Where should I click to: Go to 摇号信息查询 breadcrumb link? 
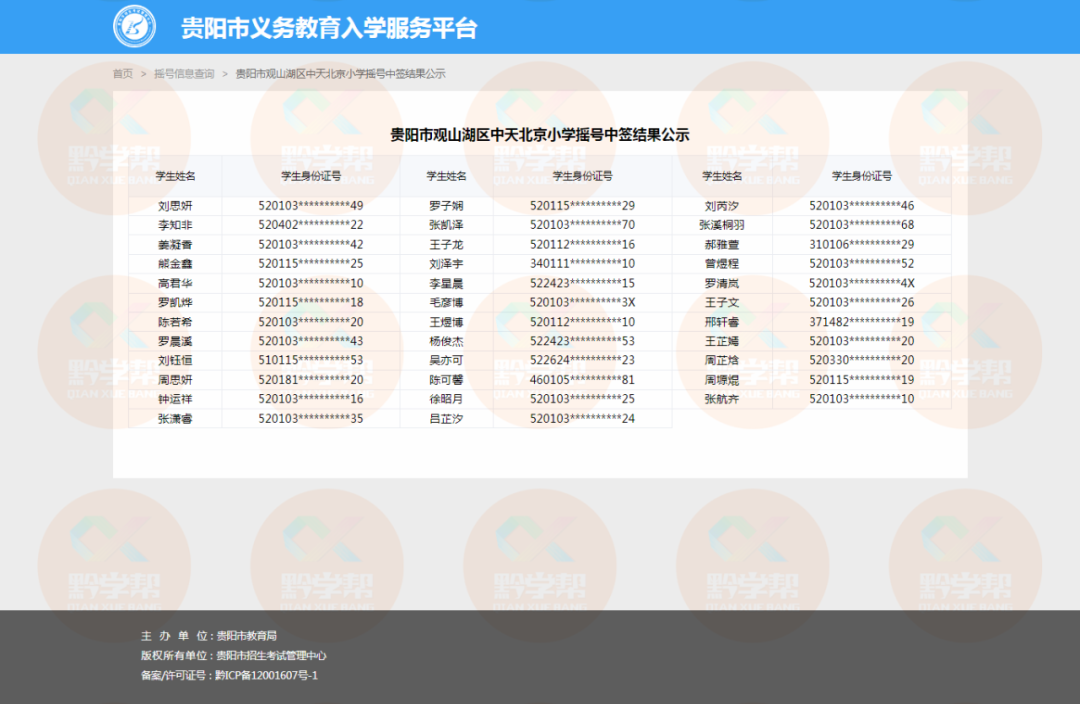click(184, 74)
